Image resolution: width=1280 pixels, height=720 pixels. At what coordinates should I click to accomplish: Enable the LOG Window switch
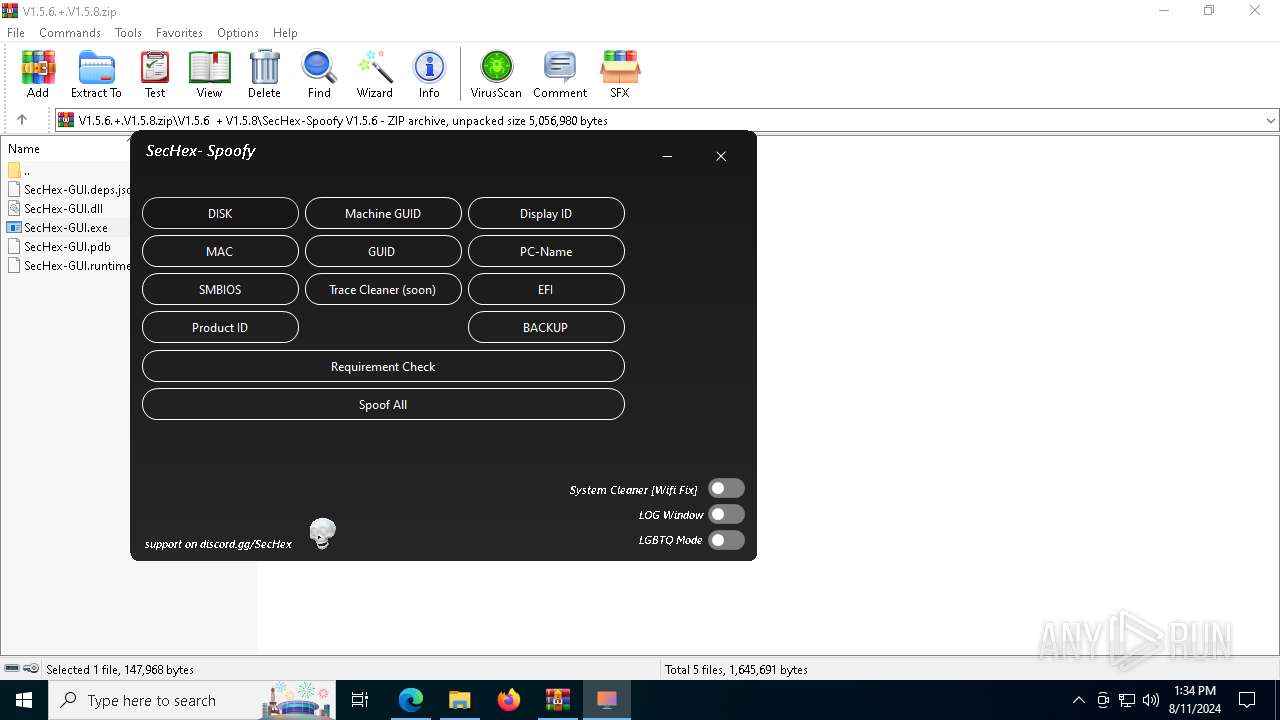(726, 514)
